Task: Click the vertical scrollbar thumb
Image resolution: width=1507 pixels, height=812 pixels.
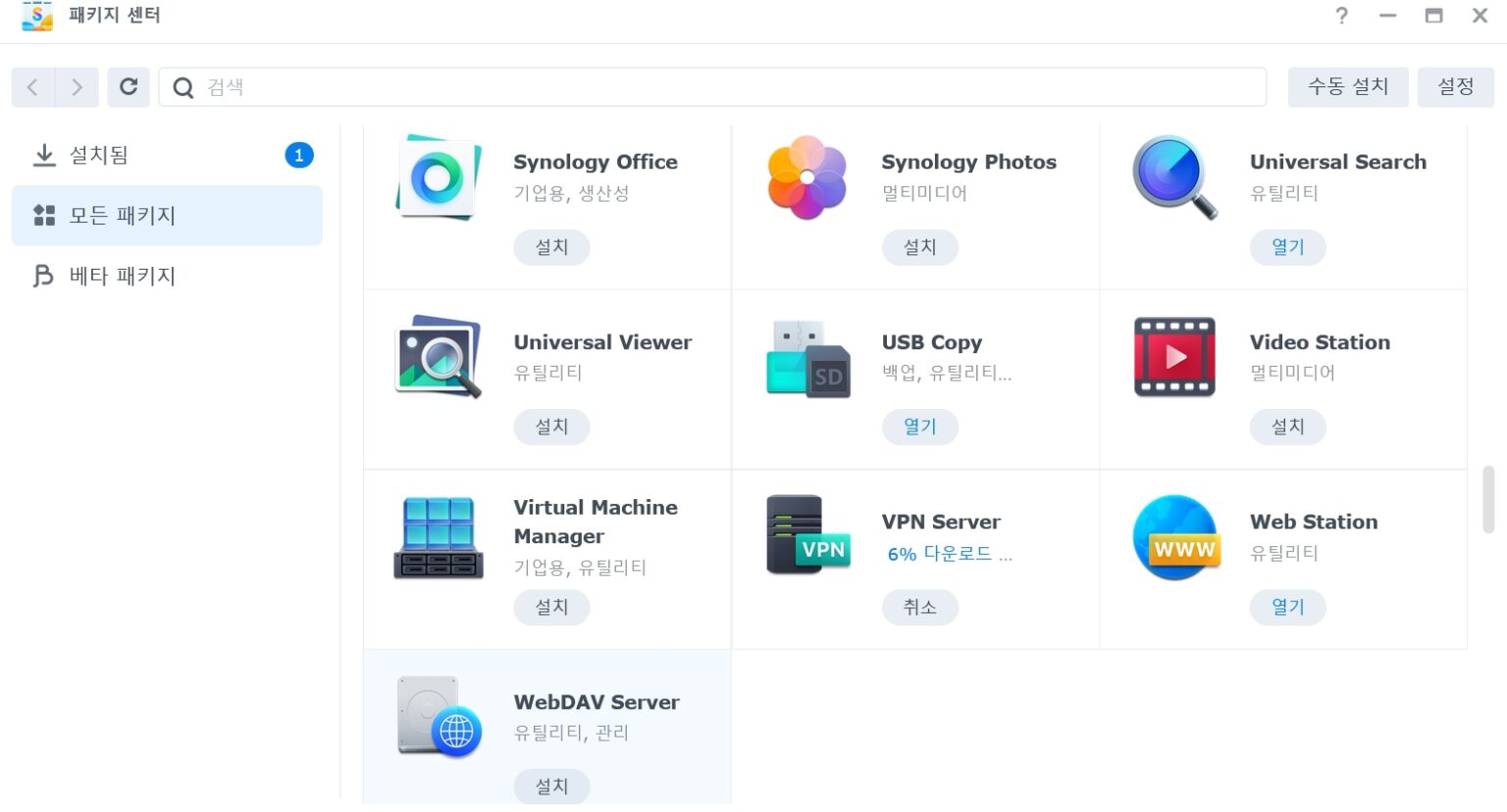Action: pyautogui.click(x=1488, y=500)
